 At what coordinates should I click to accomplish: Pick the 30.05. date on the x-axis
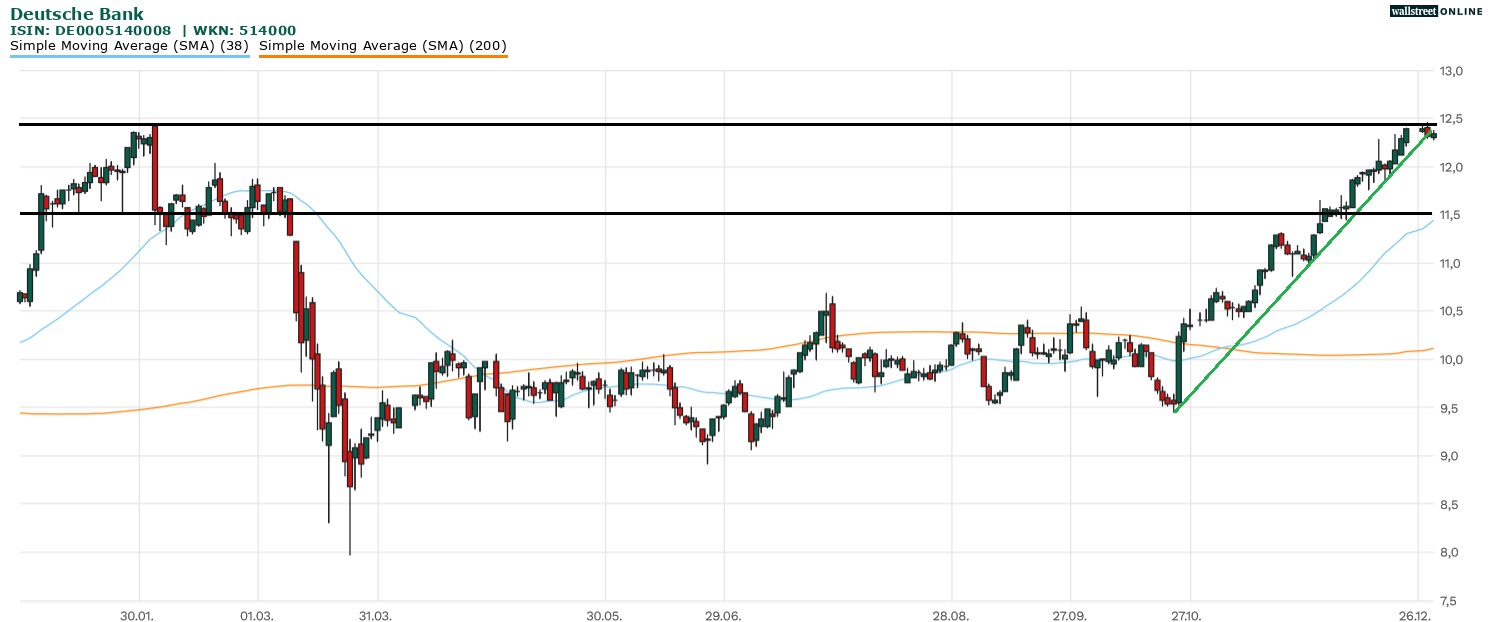[x=604, y=614]
